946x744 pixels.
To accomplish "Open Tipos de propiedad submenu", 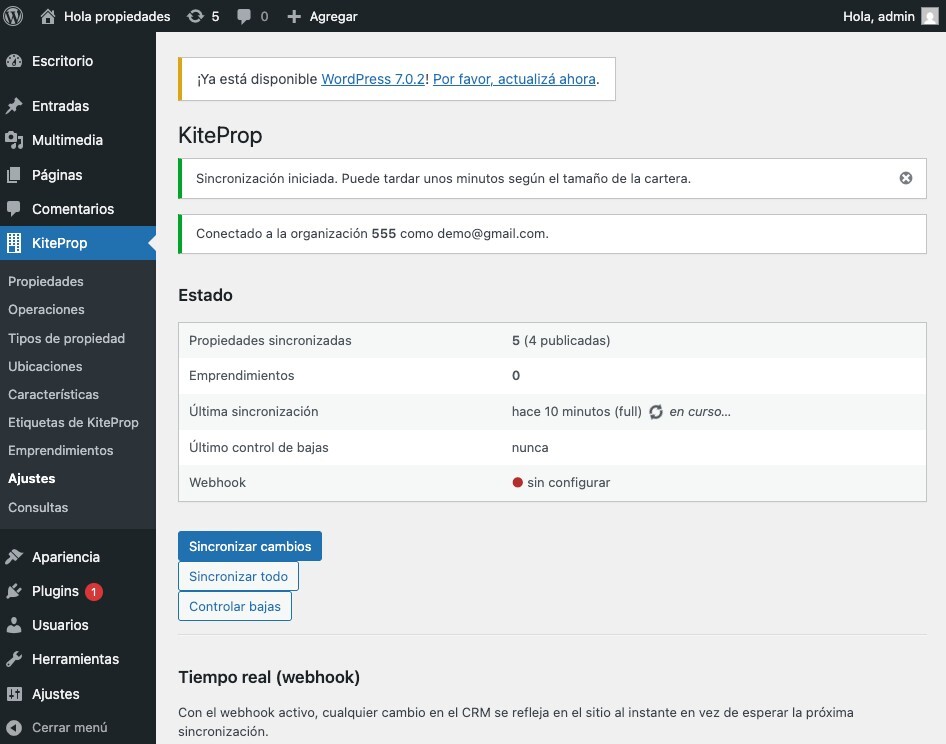I will pos(66,339).
